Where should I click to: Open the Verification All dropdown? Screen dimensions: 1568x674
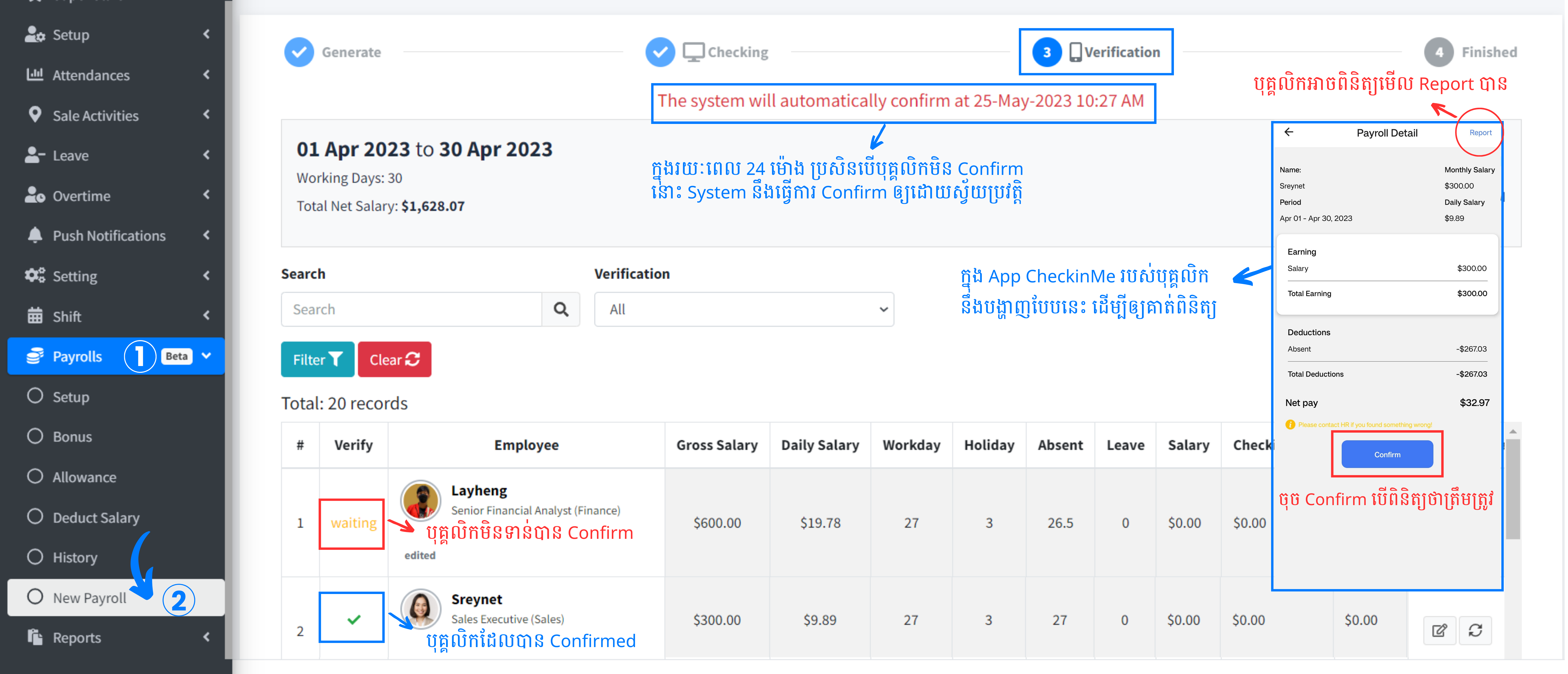coord(743,309)
